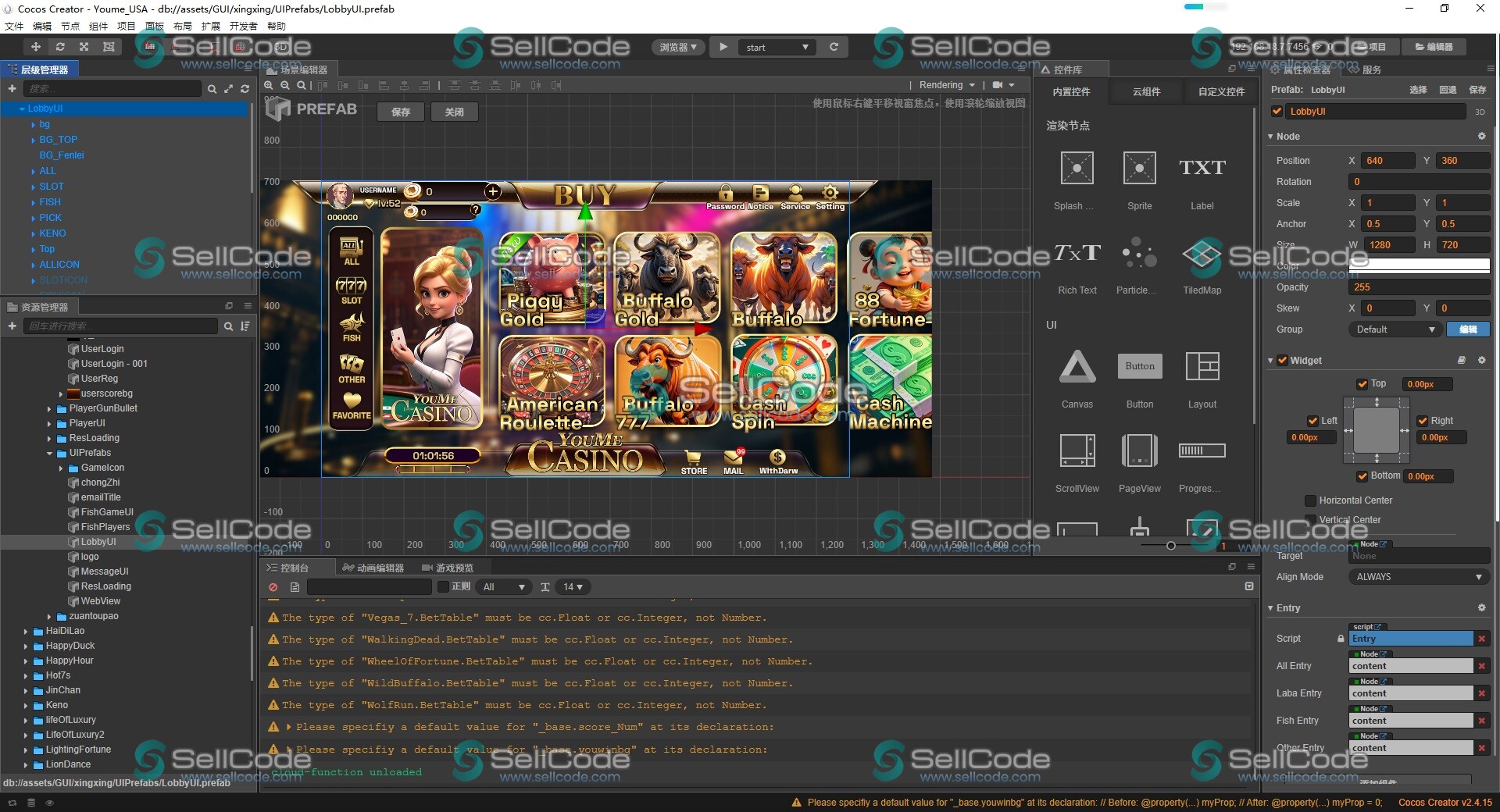Clear the console log
This screenshot has height=812, width=1500.
pyautogui.click(x=273, y=587)
